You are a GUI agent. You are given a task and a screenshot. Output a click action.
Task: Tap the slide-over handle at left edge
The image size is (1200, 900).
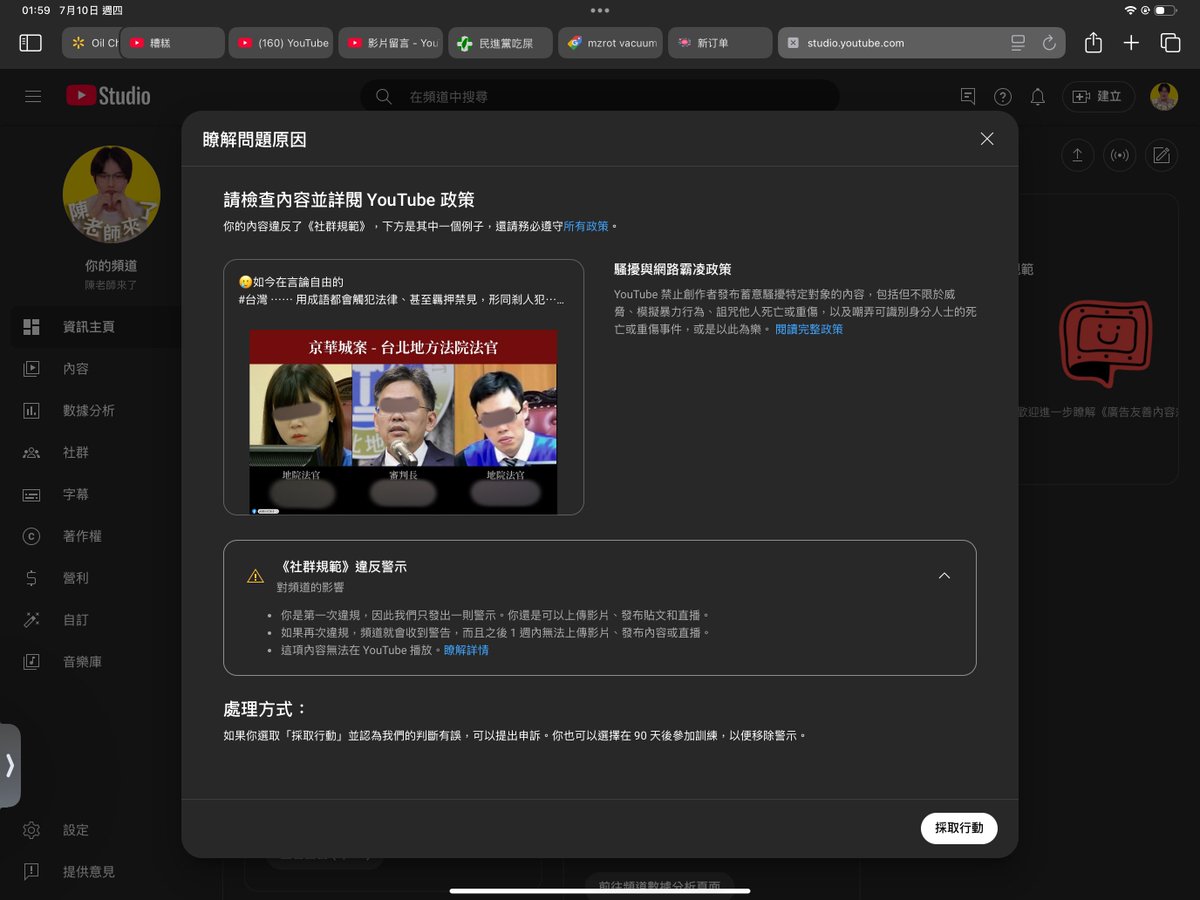pyautogui.click(x=9, y=765)
